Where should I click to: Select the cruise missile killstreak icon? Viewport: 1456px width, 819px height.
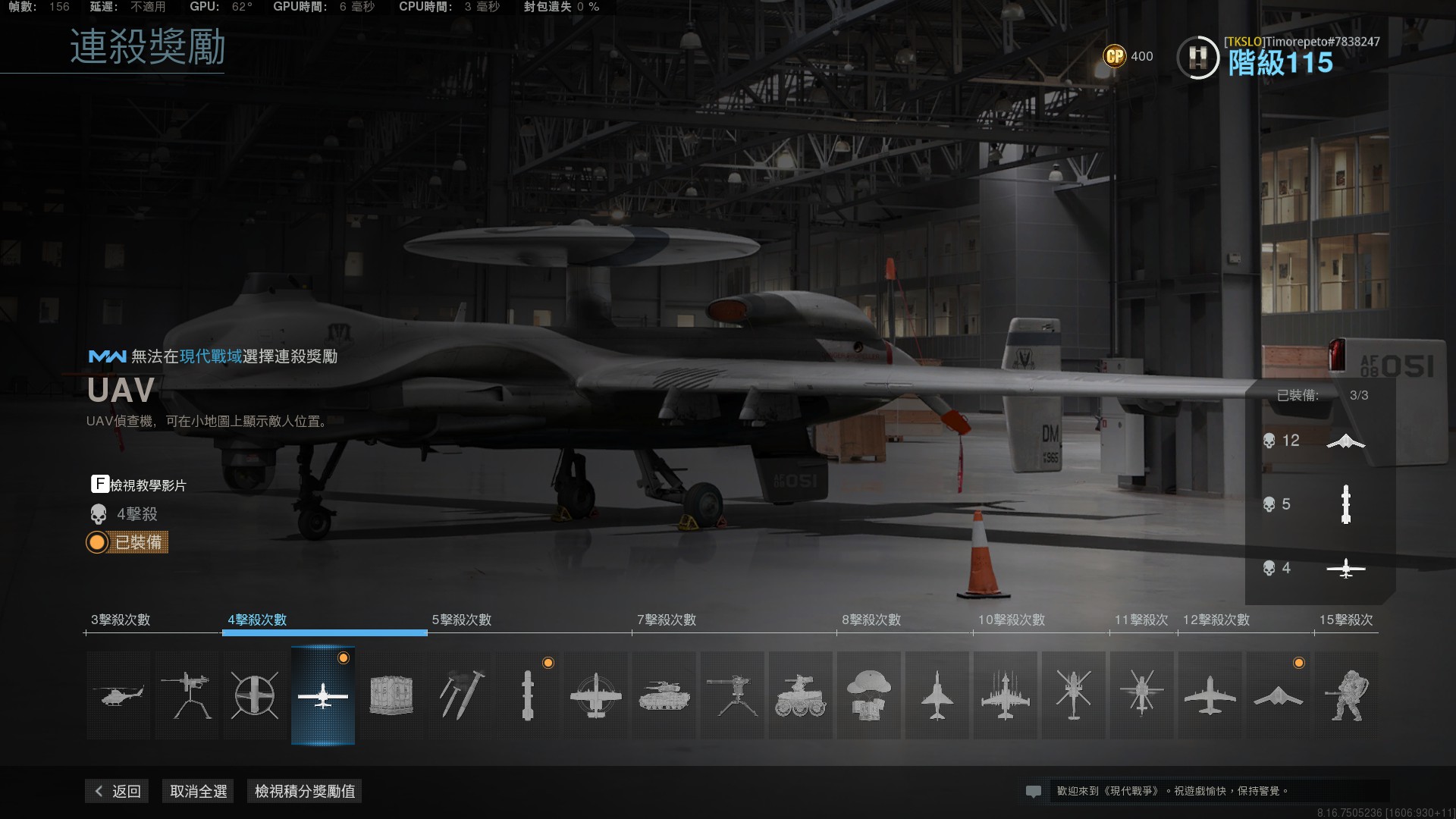[x=528, y=695]
